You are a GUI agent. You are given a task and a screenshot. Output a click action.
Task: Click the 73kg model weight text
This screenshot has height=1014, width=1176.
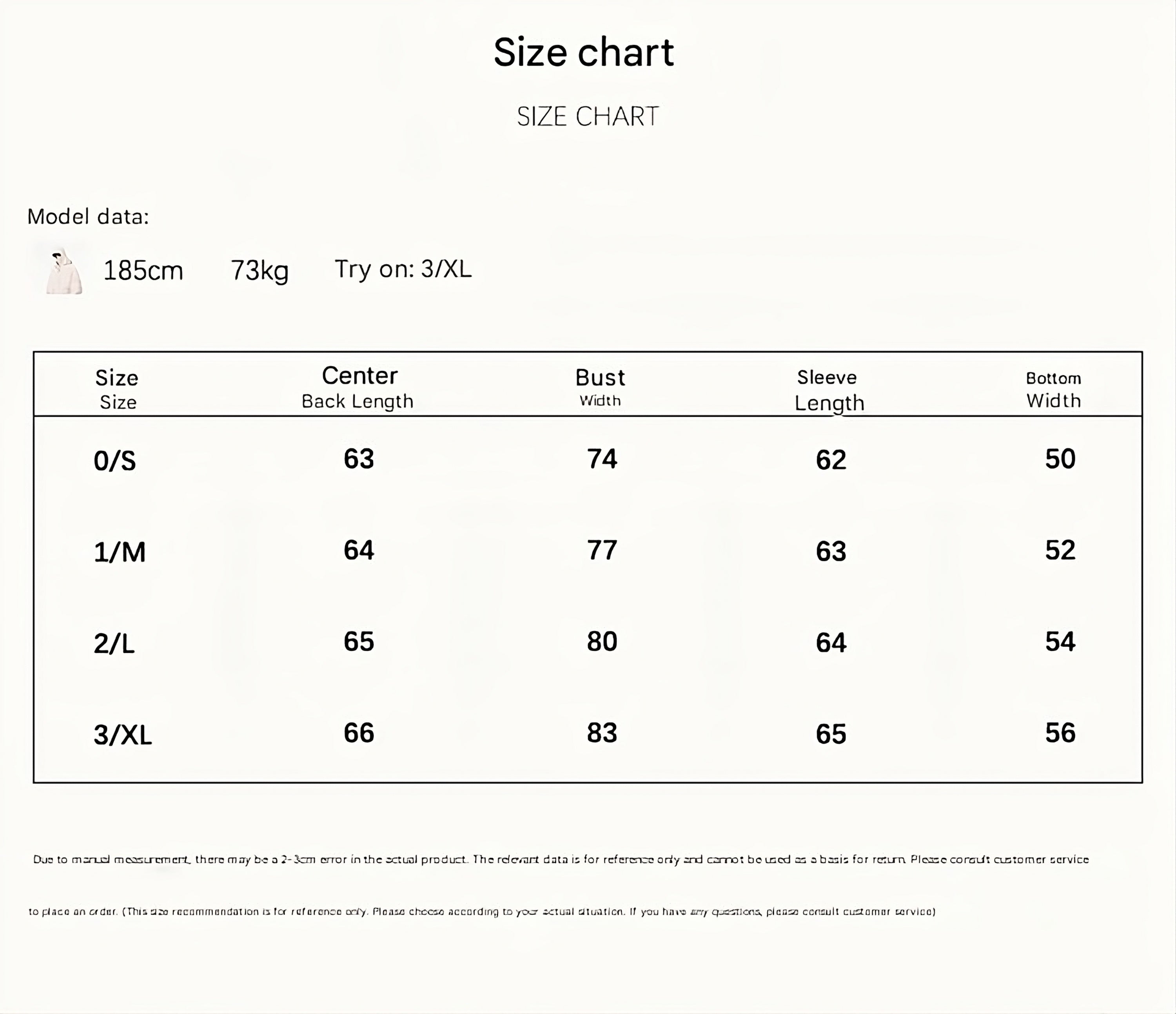coord(260,271)
